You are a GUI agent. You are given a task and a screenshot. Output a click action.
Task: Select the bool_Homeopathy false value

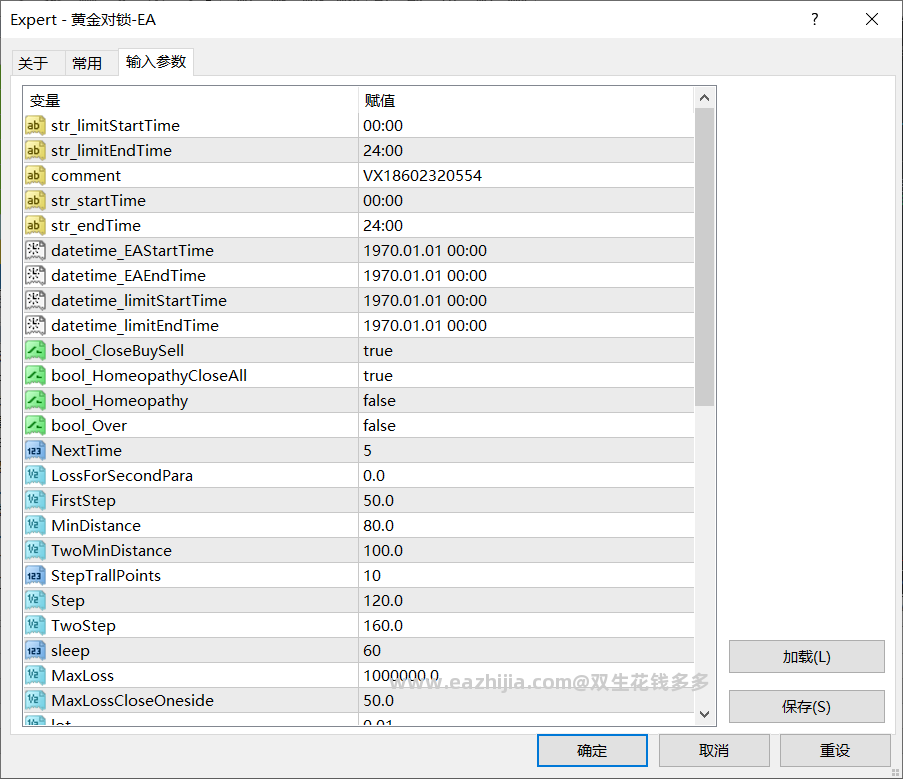[380, 401]
